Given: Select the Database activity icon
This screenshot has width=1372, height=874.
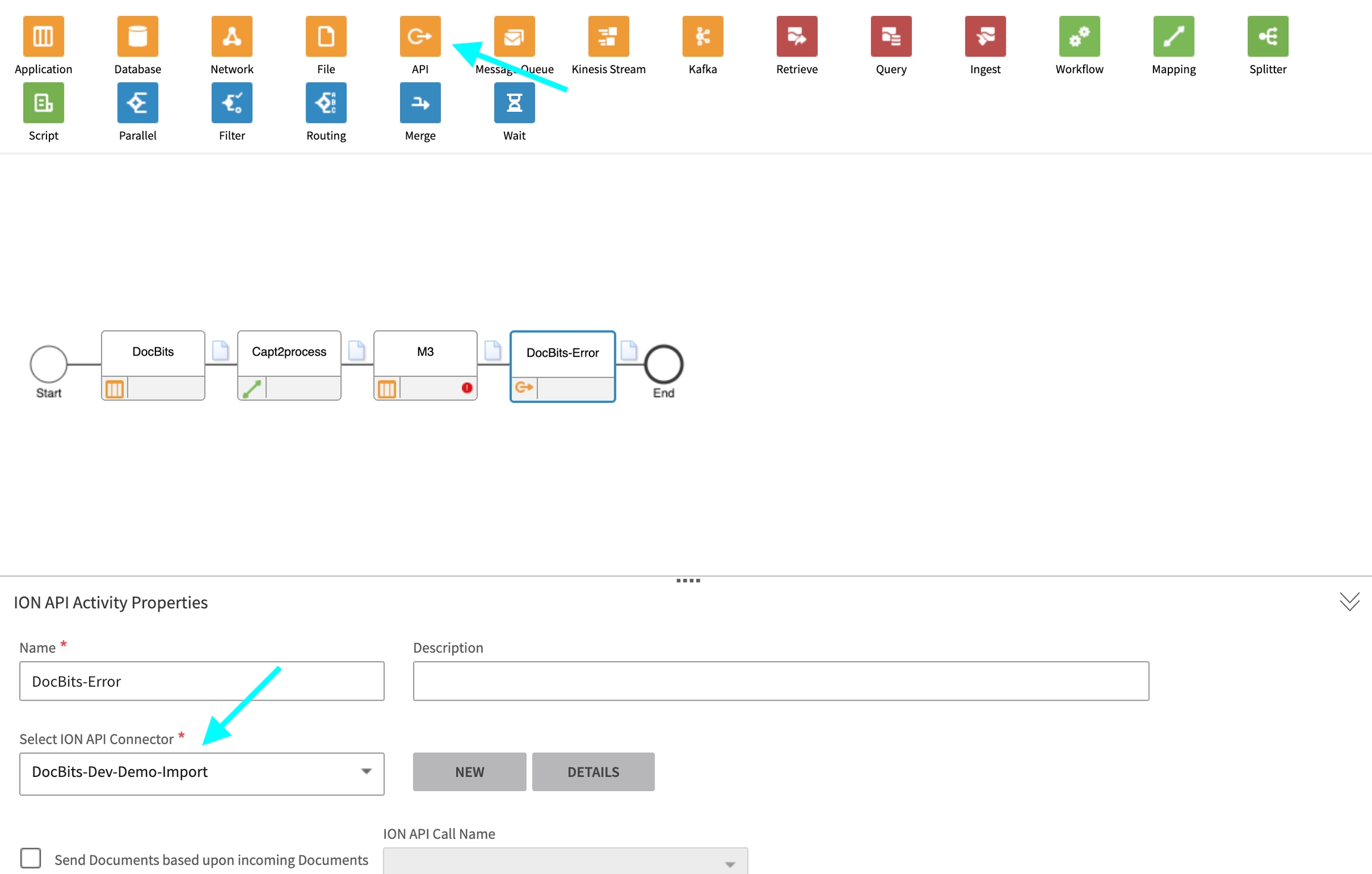Looking at the screenshot, I should click(138, 37).
